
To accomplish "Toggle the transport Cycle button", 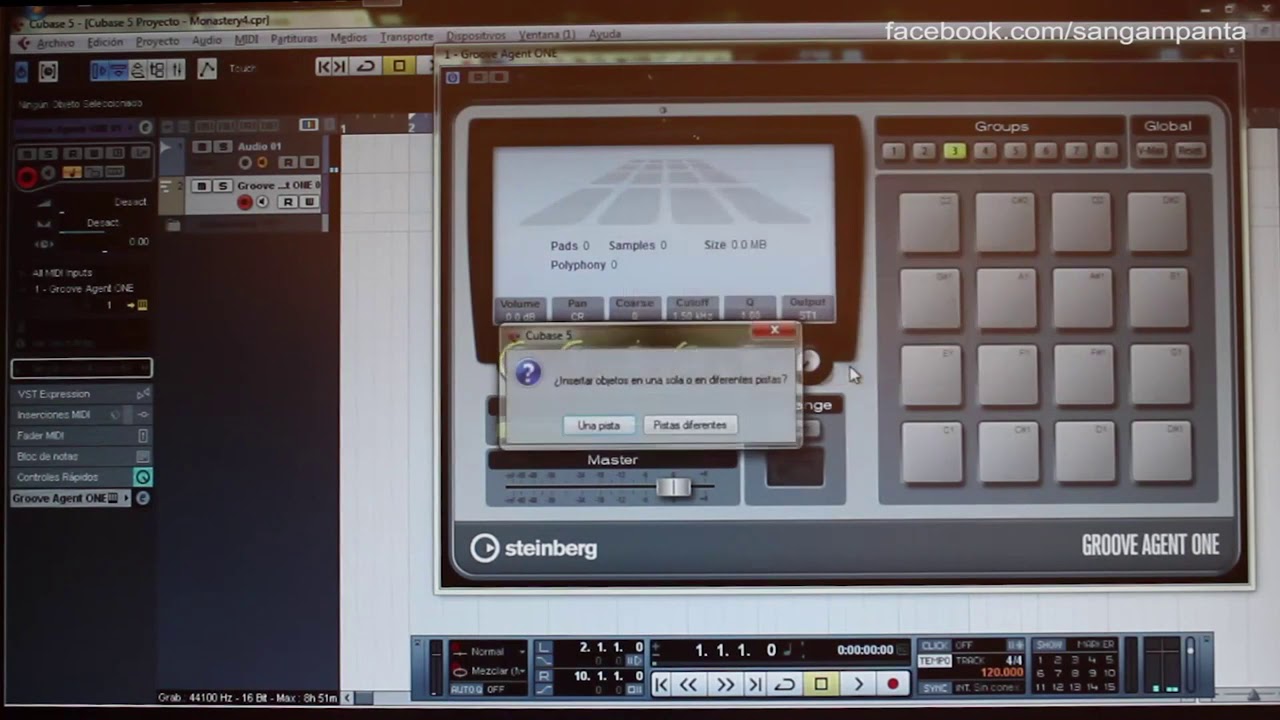I will coord(785,684).
